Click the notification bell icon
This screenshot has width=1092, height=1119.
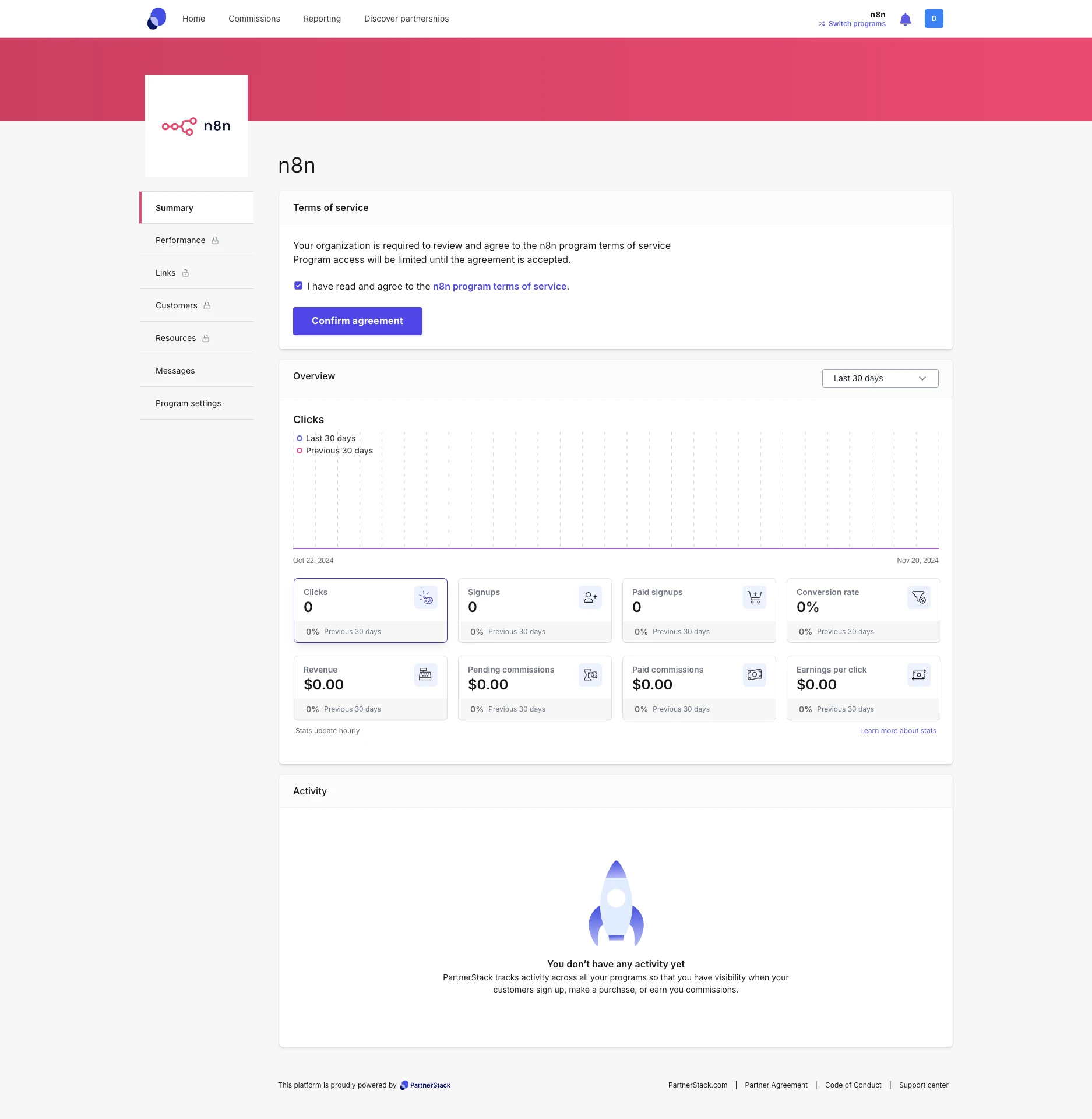(x=905, y=19)
